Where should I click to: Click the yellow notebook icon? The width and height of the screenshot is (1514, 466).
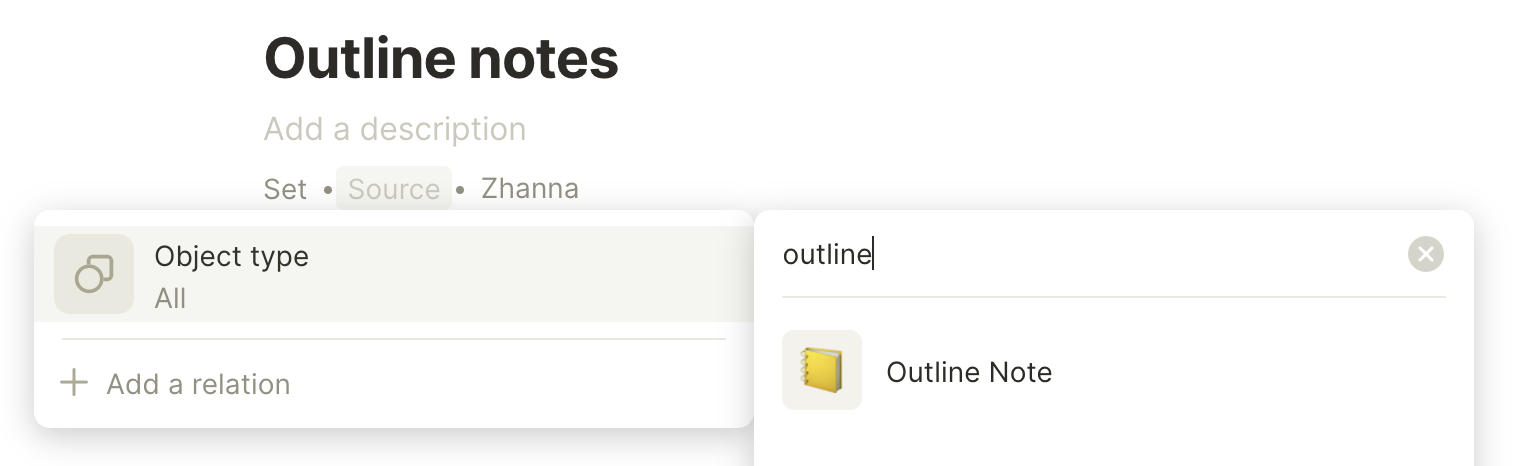pos(822,370)
